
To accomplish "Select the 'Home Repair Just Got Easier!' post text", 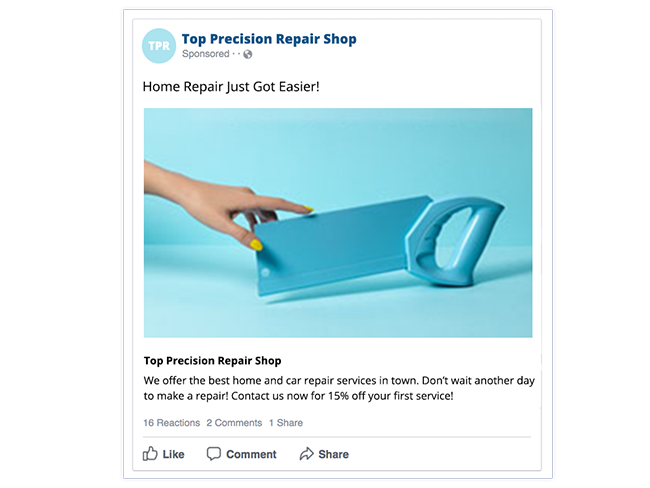I will (231, 87).
